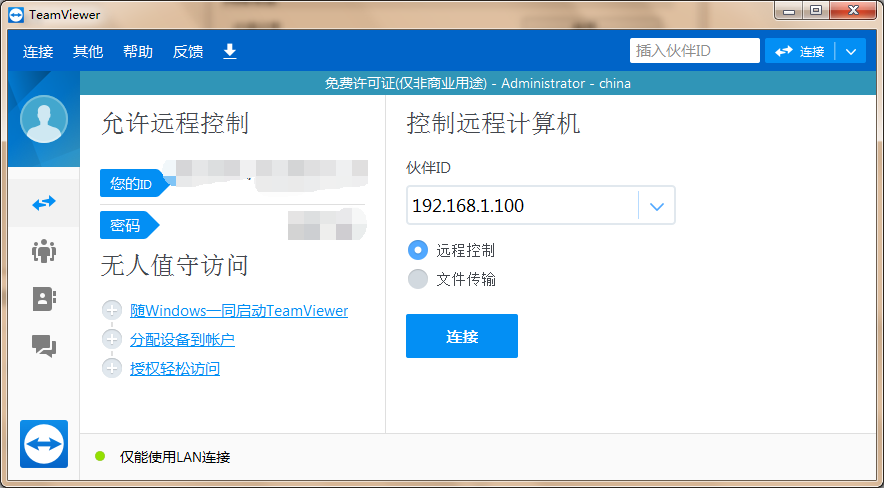
Task: Open the Chat sidebar icon
Action: (44, 346)
